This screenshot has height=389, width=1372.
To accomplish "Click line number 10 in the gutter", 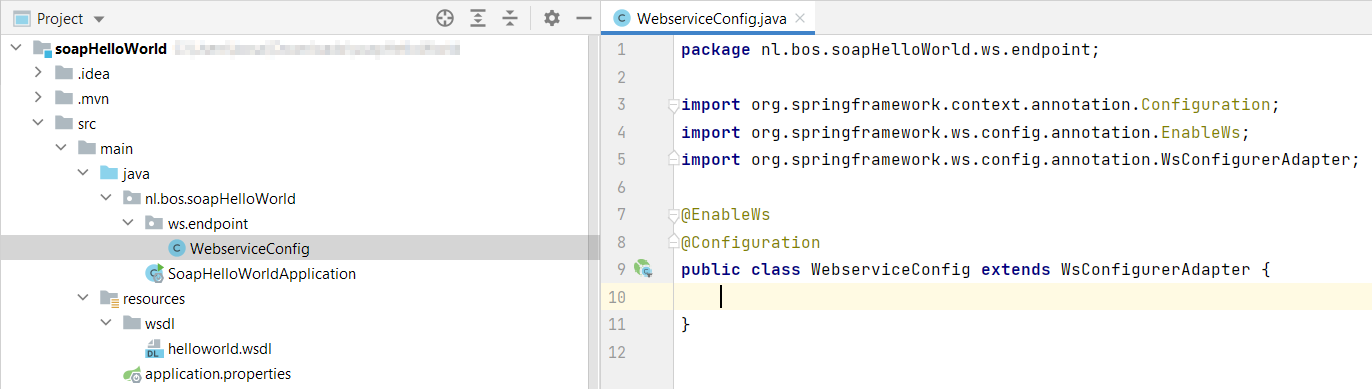I will click(616, 297).
